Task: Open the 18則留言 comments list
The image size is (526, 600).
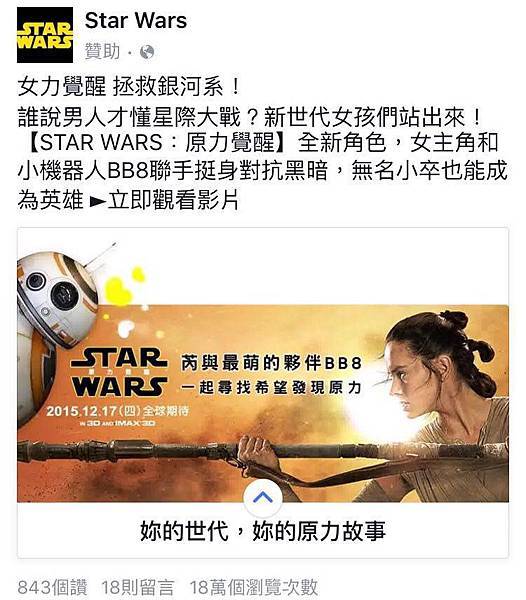Action: 138,588
